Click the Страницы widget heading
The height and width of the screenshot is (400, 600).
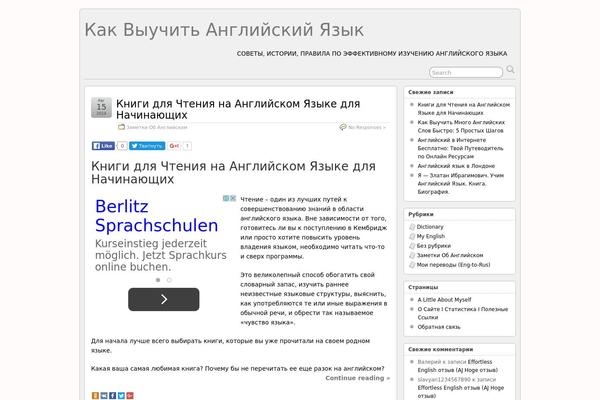click(423, 287)
